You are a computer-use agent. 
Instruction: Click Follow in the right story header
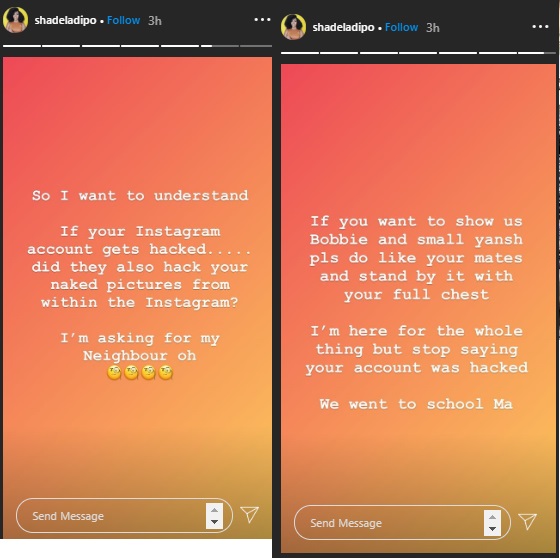pyautogui.click(x=401, y=27)
